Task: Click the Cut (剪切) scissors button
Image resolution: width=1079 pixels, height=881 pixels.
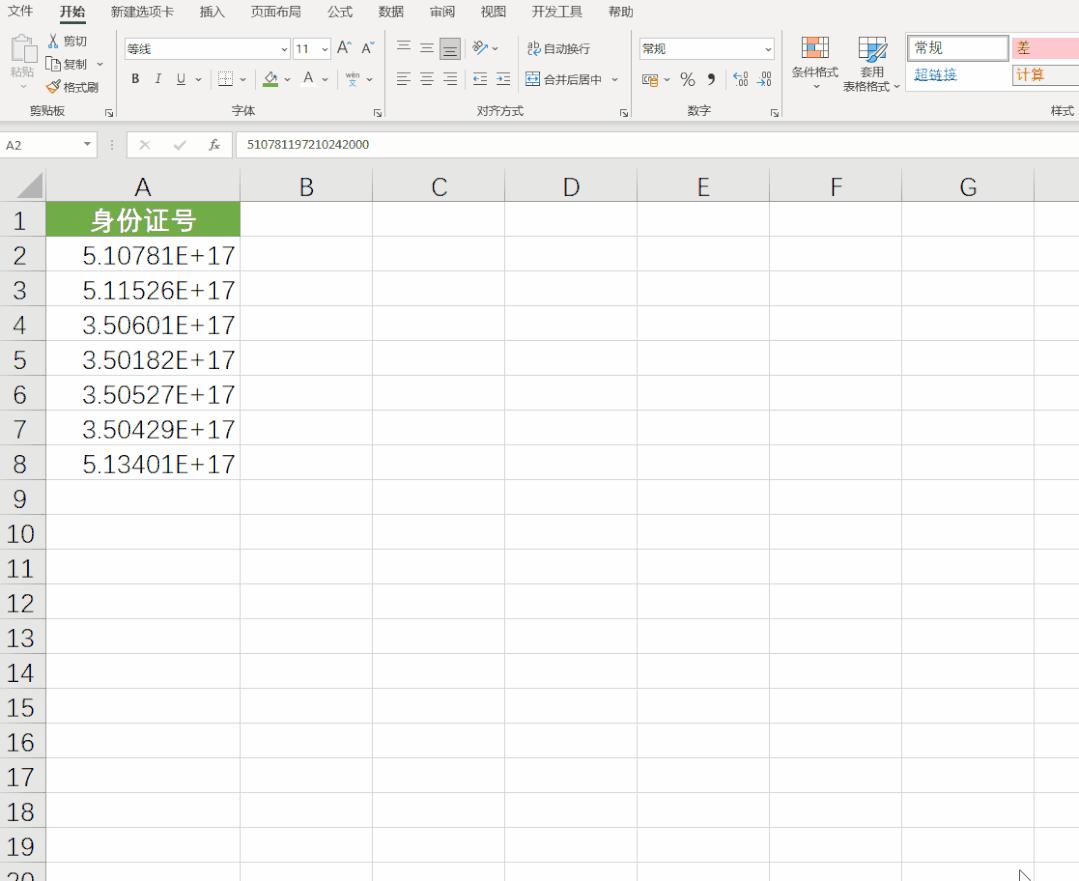Action: [x=67, y=41]
